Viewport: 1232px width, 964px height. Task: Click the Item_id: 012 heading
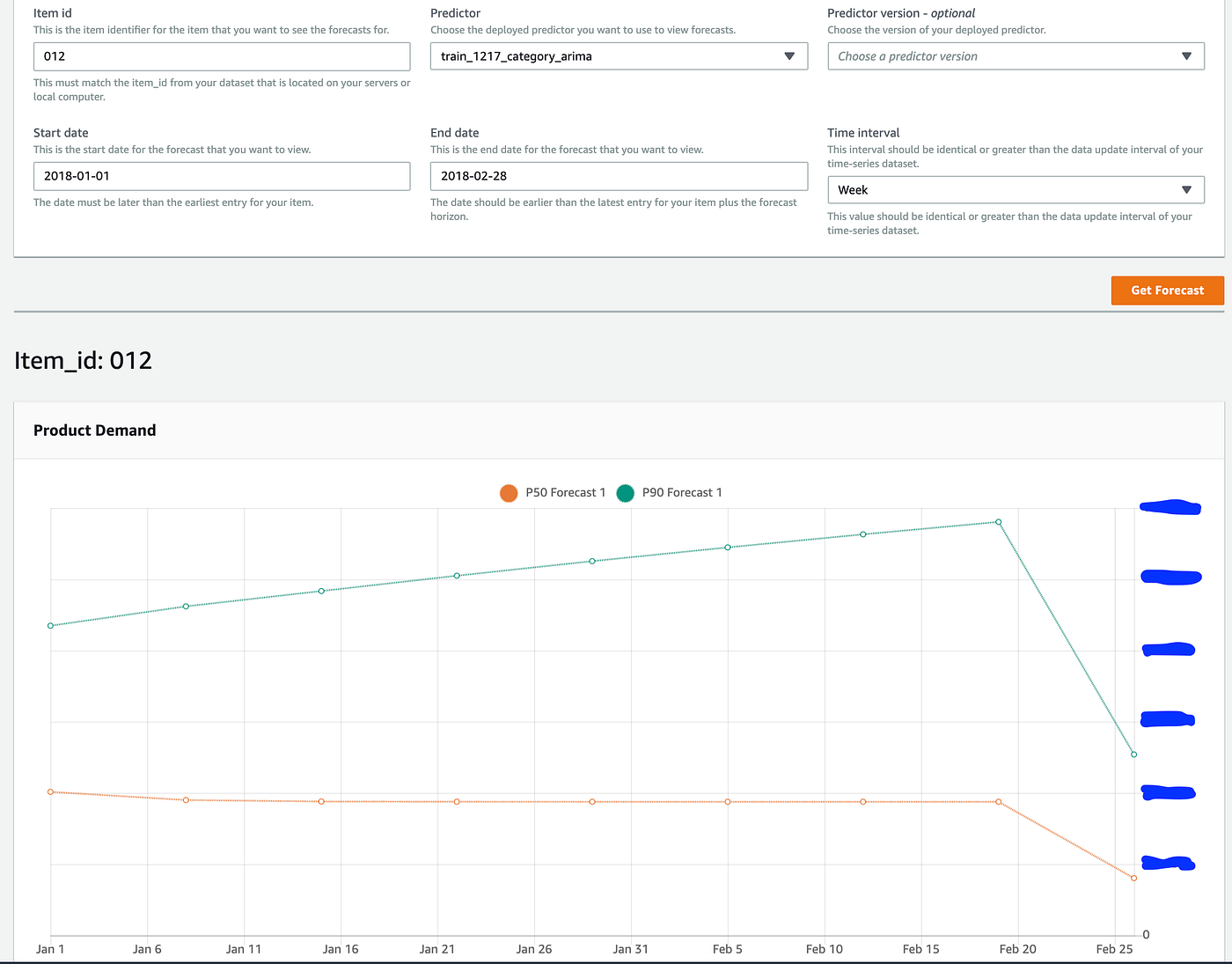click(x=83, y=360)
